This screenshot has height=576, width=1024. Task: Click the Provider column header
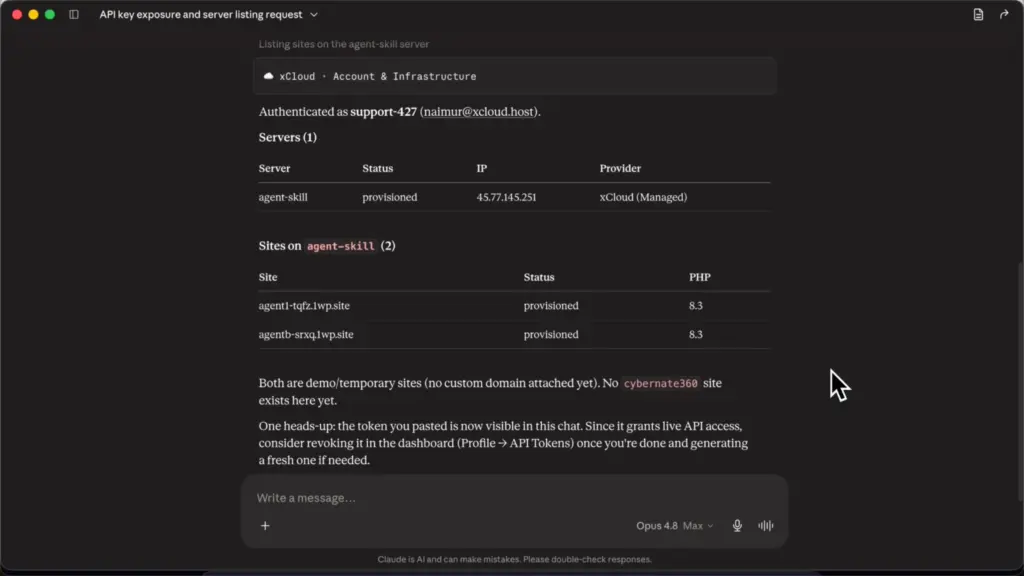620,168
